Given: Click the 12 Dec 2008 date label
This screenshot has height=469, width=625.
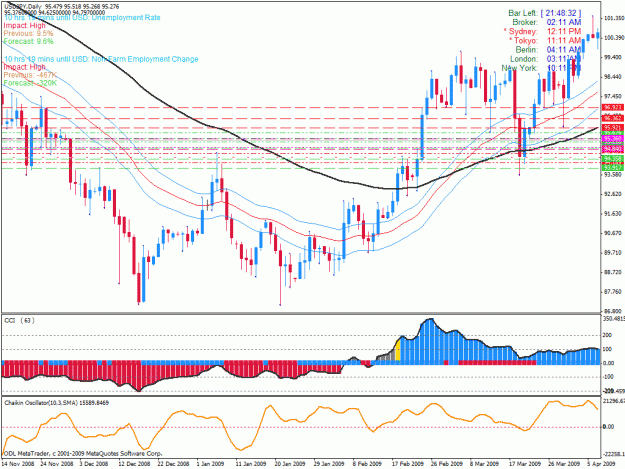Looking at the screenshot, I should tap(134, 464).
